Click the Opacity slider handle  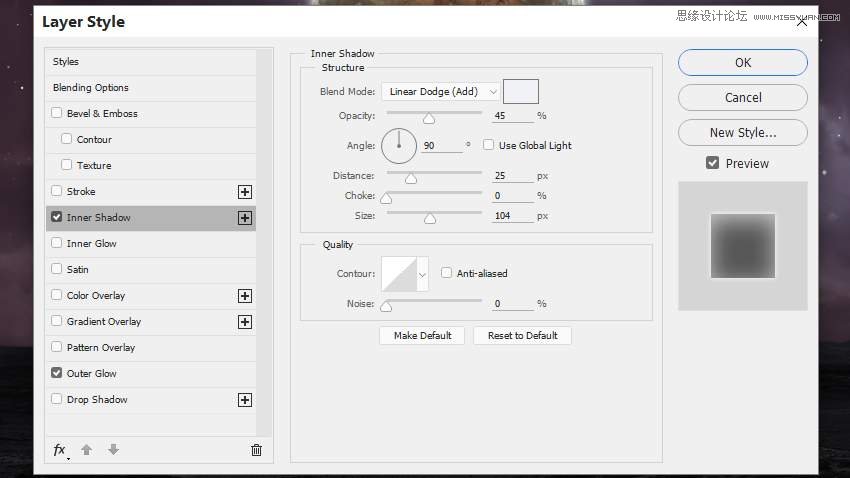click(429, 118)
